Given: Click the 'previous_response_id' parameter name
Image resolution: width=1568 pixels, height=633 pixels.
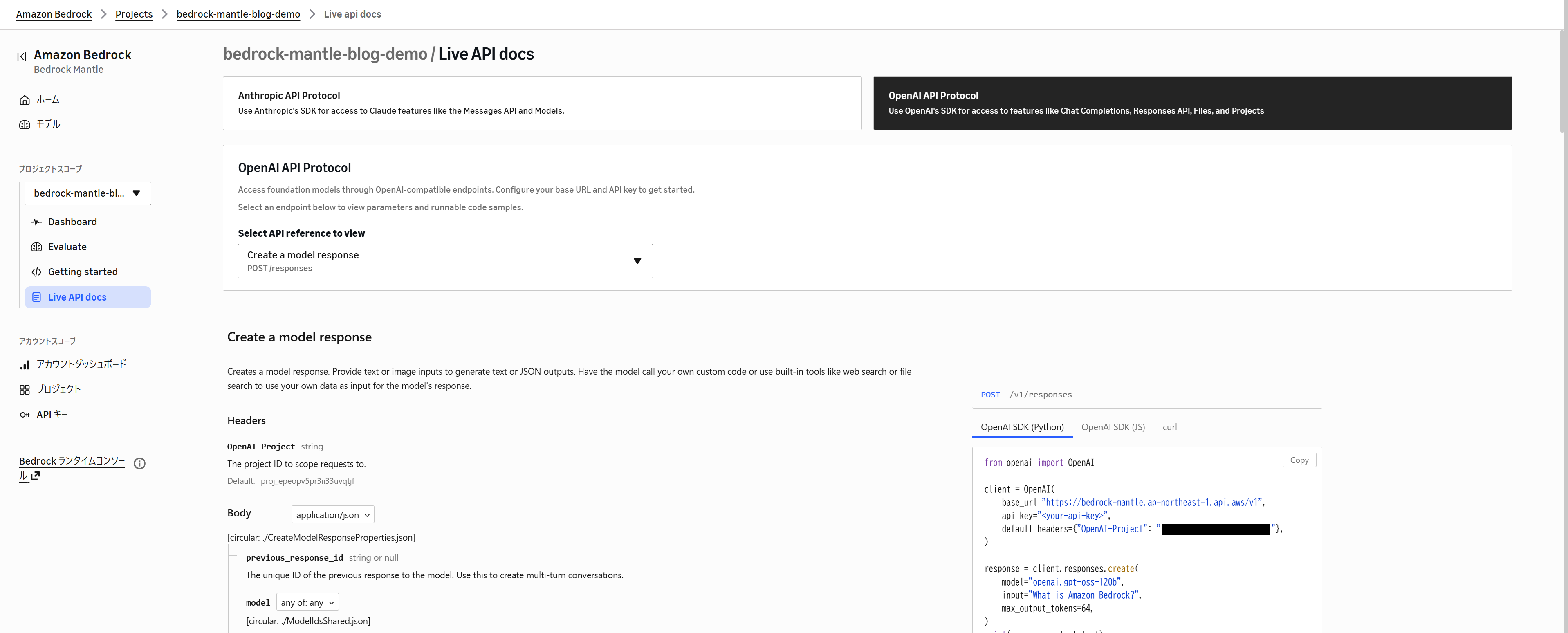Looking at the screenshot, I should click(295, 557).
